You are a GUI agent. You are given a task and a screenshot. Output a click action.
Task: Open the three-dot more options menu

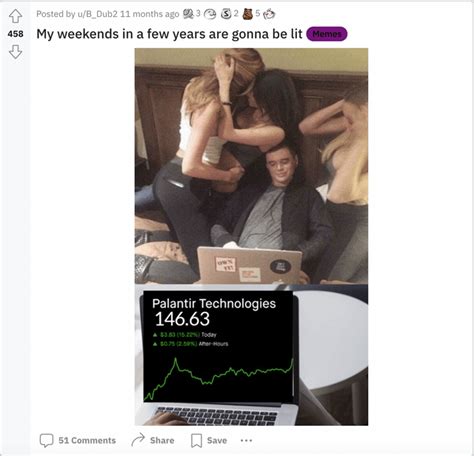click(x=246, y=440)
